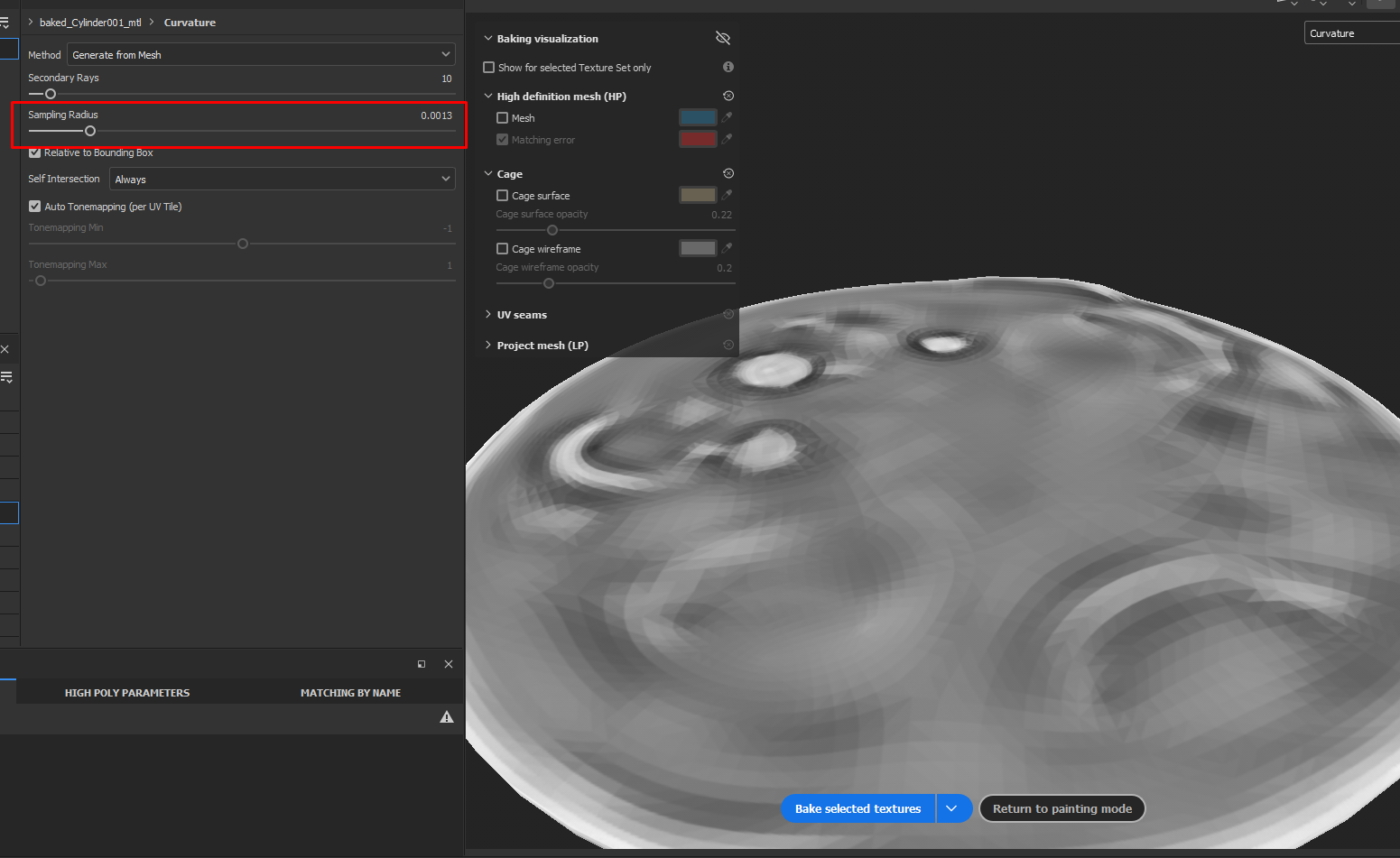Switch to the MATCHING BY NAME tab
Viewport: 1400px width, 858px height.
(x=350, y=692)
